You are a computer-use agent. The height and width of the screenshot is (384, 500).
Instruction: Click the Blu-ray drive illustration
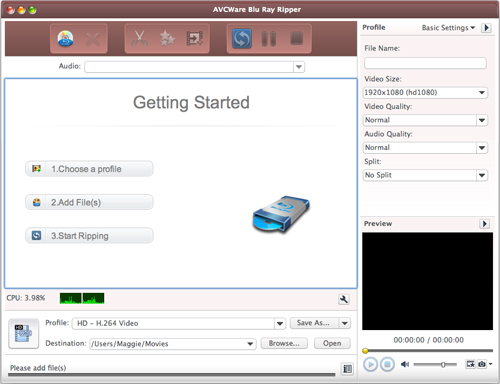point(281,214)
